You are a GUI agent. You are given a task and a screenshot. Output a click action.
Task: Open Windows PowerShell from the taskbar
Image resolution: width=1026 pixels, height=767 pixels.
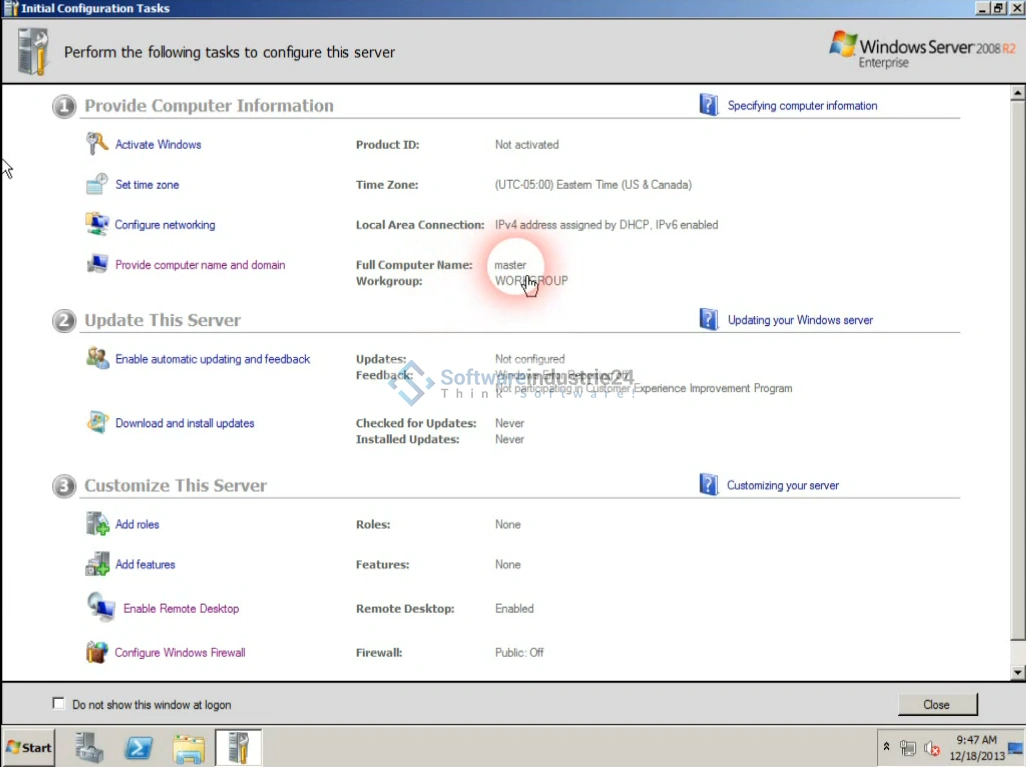pos(138,747)
